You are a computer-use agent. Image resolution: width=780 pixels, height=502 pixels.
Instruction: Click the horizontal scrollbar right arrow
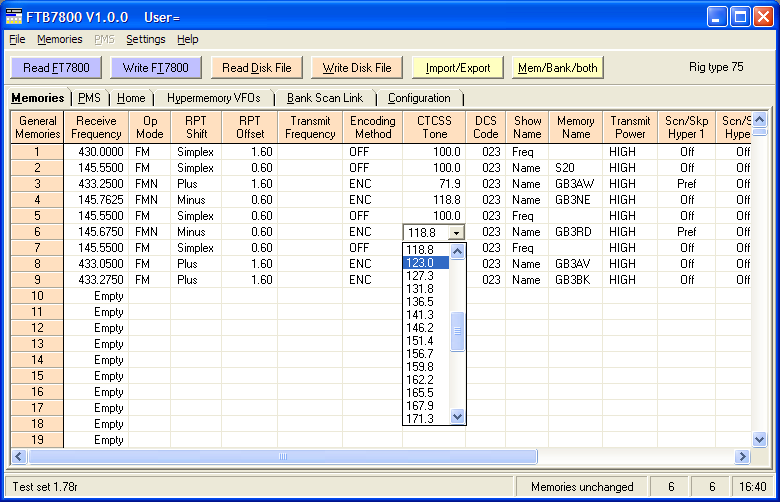[742, 456]
